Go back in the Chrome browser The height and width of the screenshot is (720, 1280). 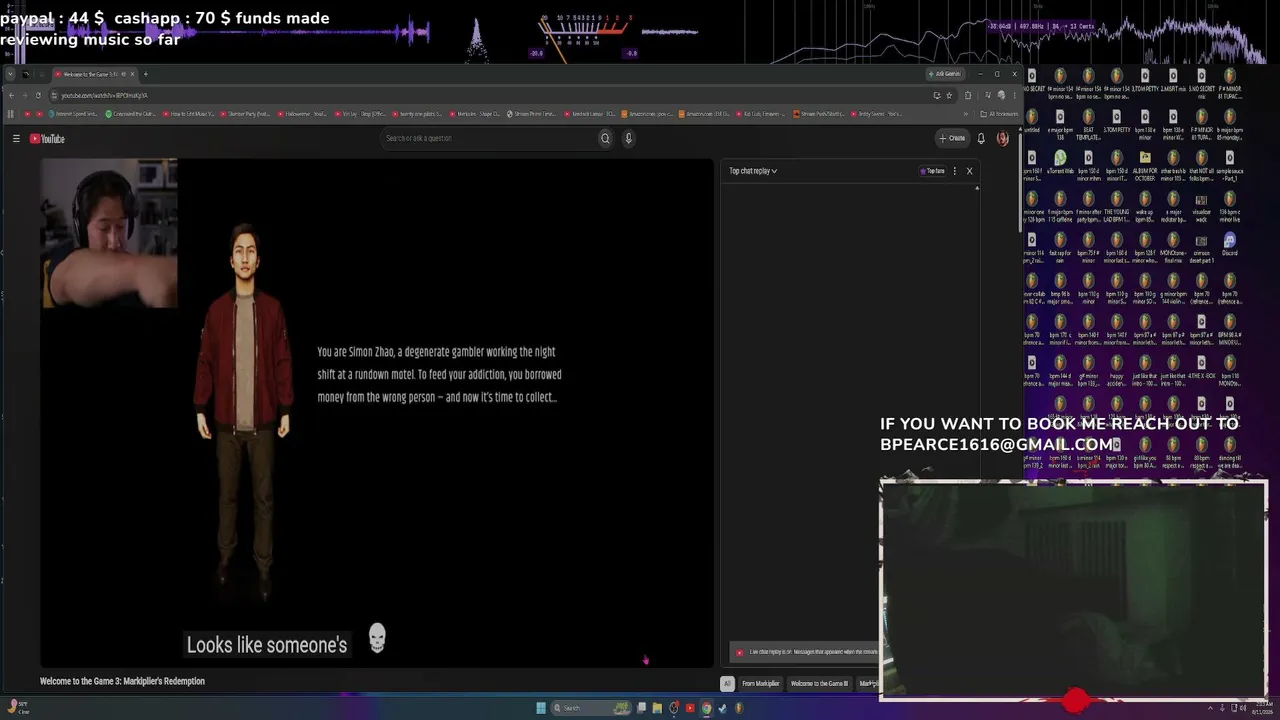pyautogui.click(x=11, y=95)
